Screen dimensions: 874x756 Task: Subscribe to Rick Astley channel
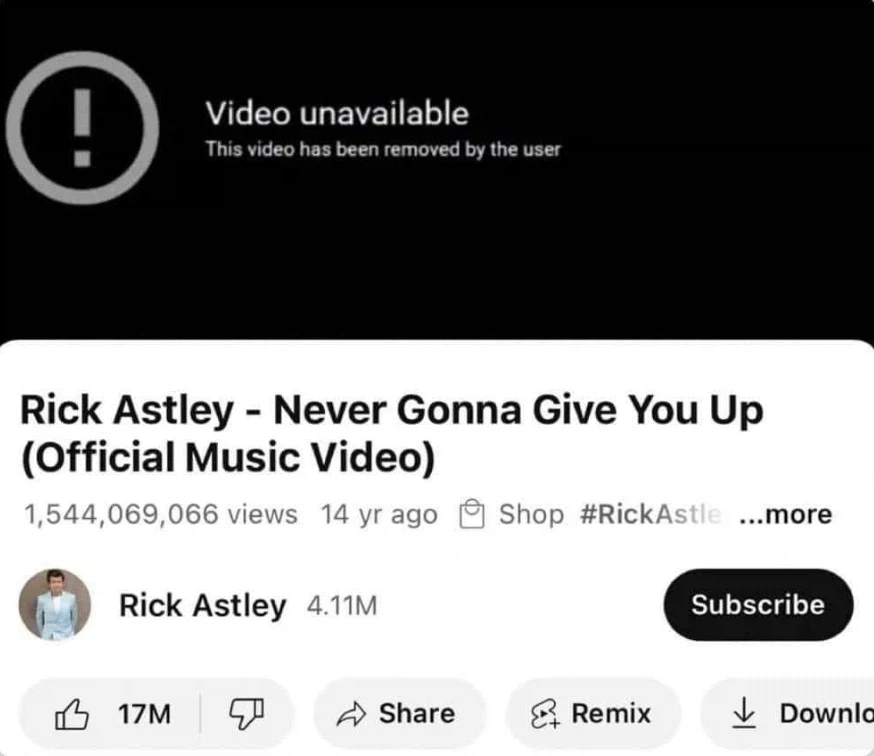click(x=758, y=605)
